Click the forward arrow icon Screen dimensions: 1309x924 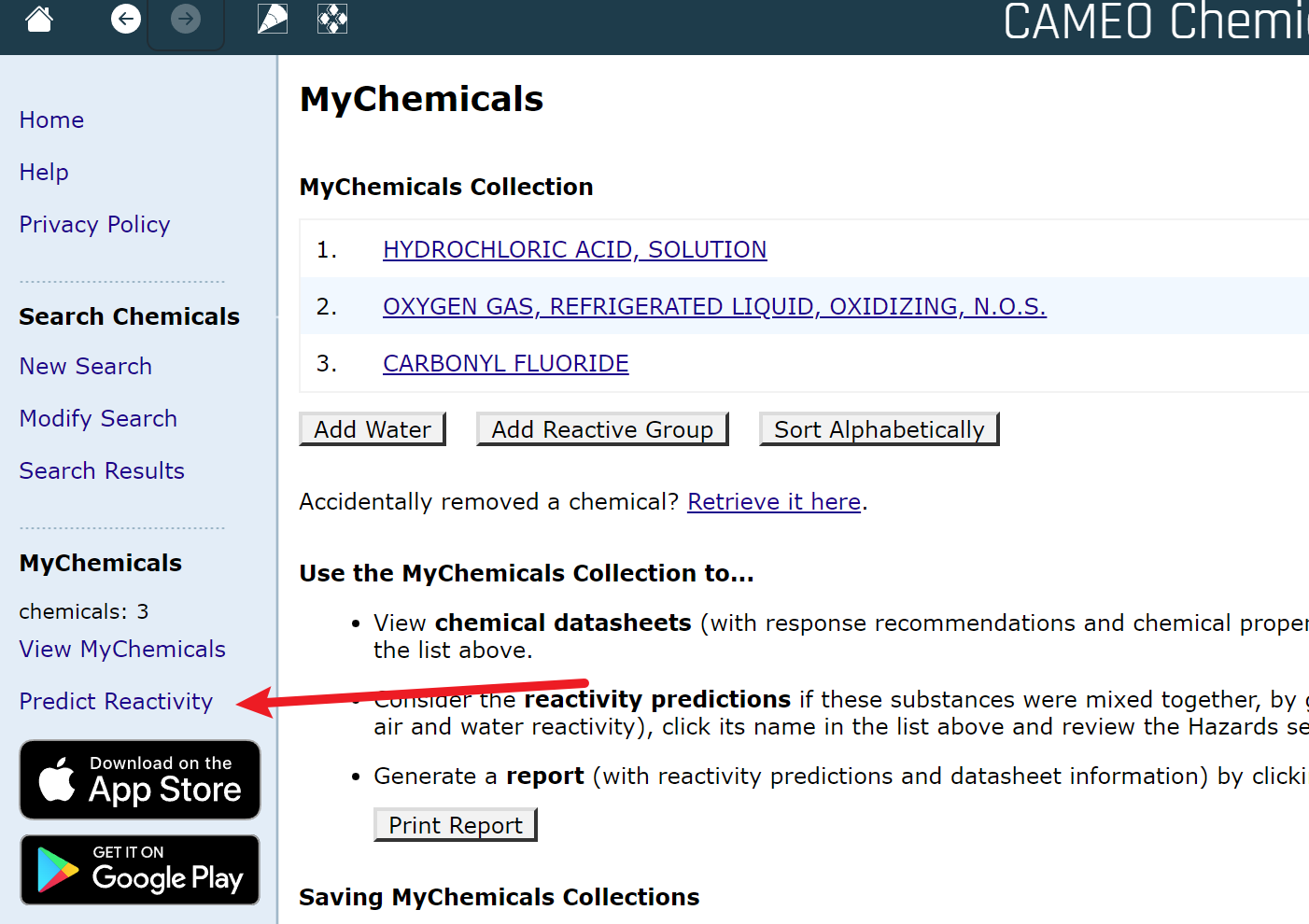186,18
